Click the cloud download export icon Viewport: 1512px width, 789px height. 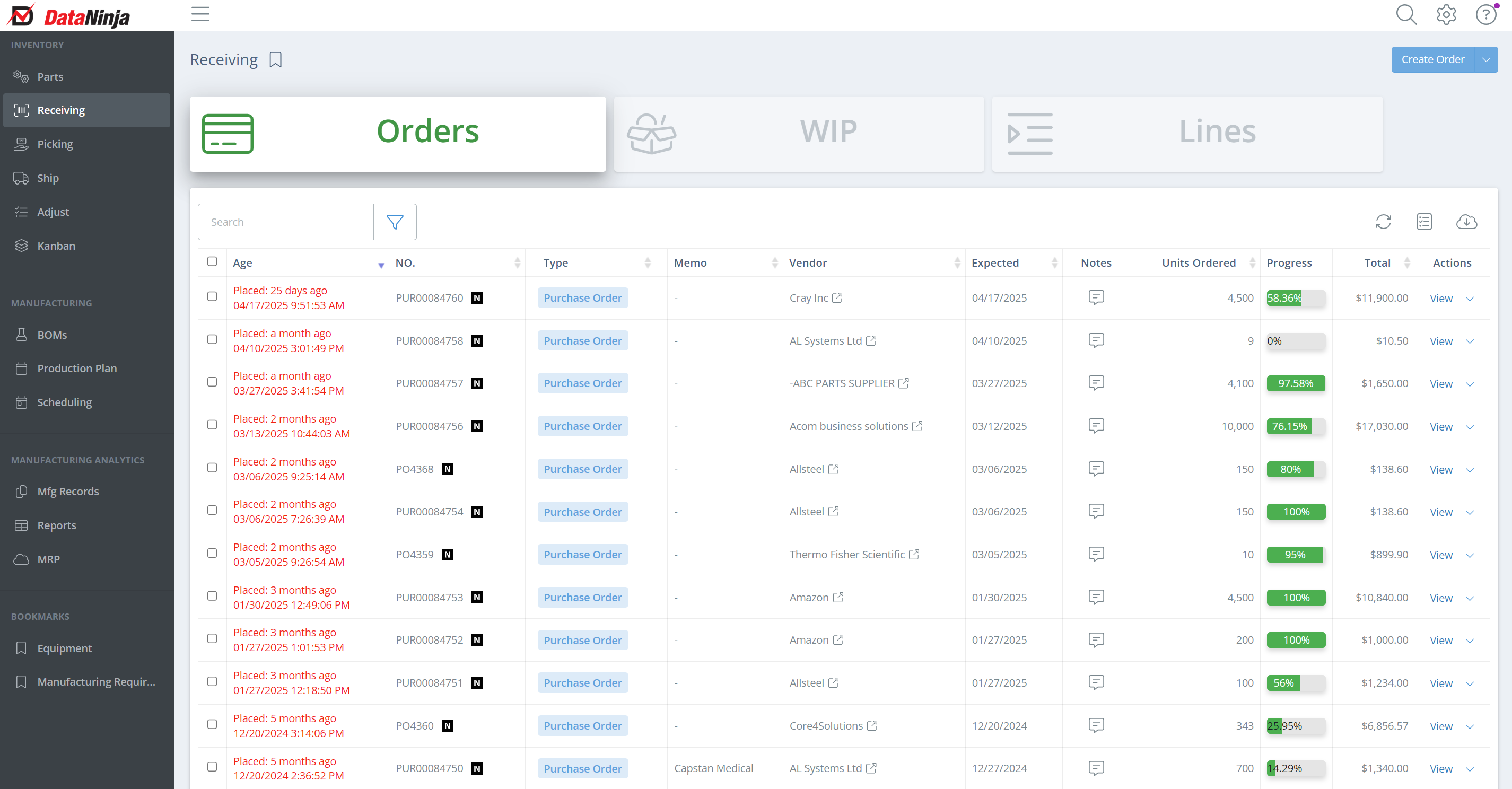(x=1466, y=222)
